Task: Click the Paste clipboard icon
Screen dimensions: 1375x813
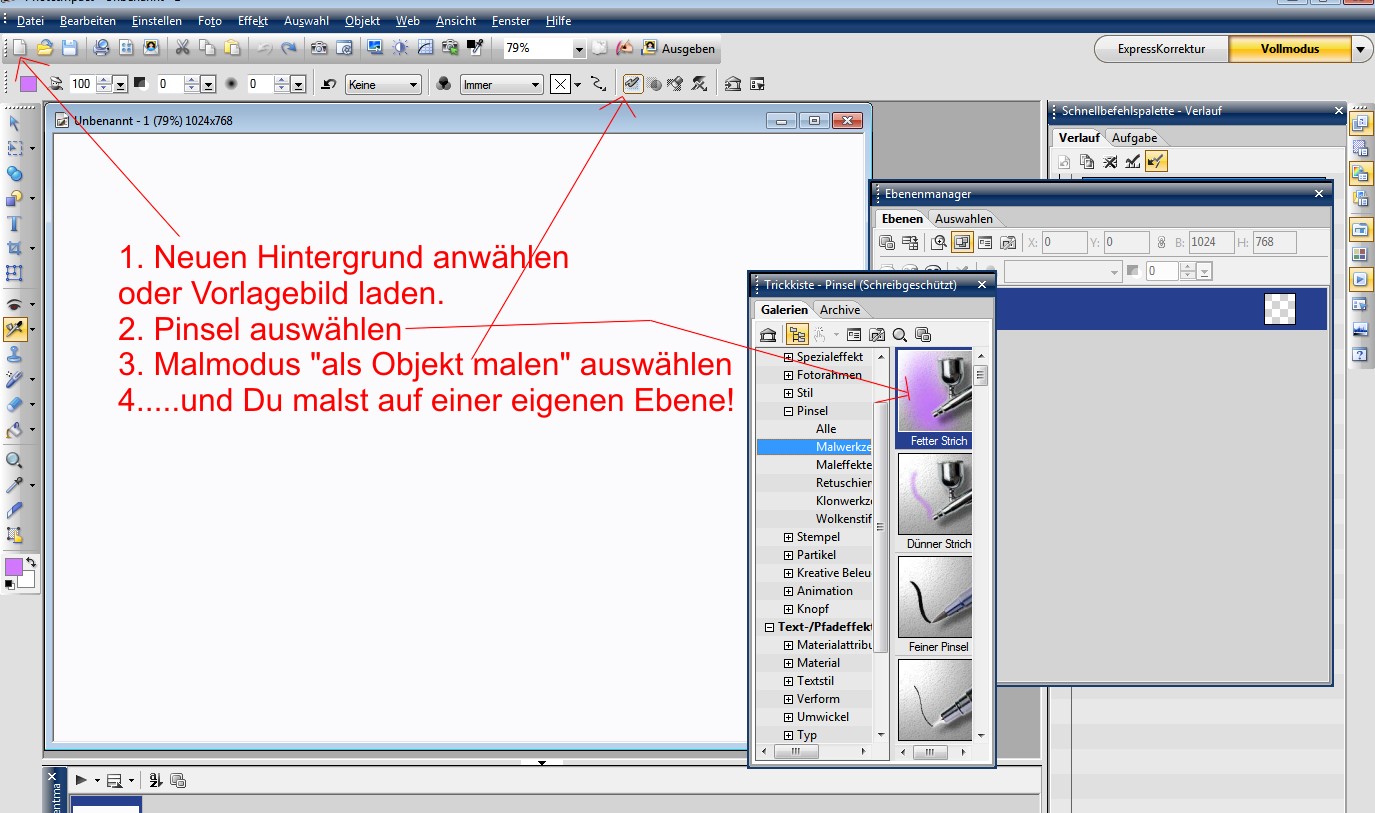Action: [x=232, y=47]
